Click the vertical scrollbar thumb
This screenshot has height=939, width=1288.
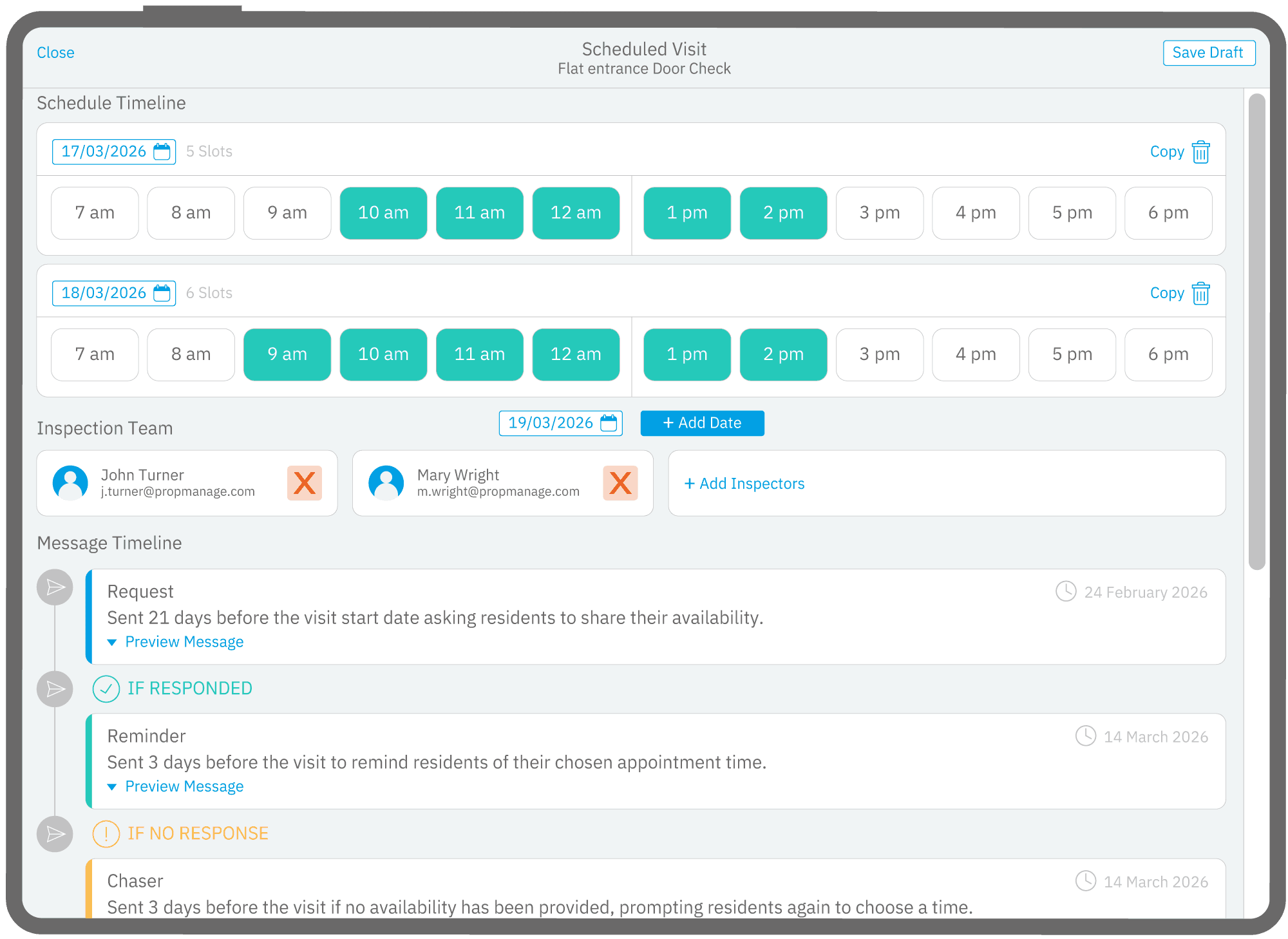click(1256, 331)
